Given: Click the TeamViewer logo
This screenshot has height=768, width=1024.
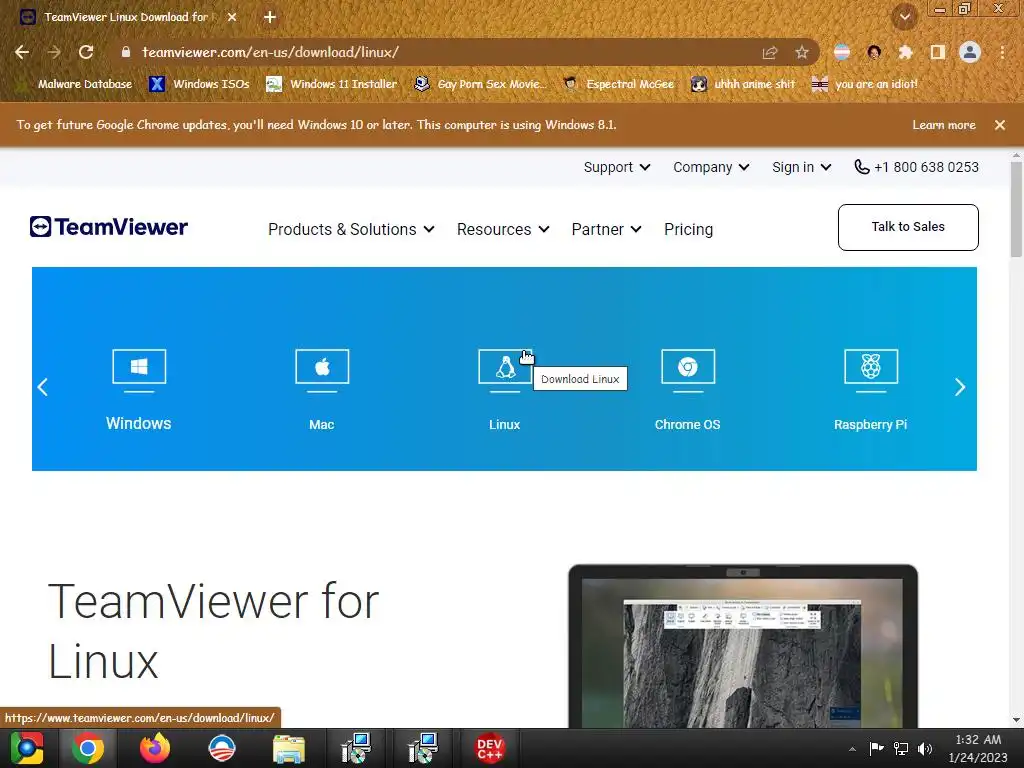Looking at the screenshot, I should [108, 227].
